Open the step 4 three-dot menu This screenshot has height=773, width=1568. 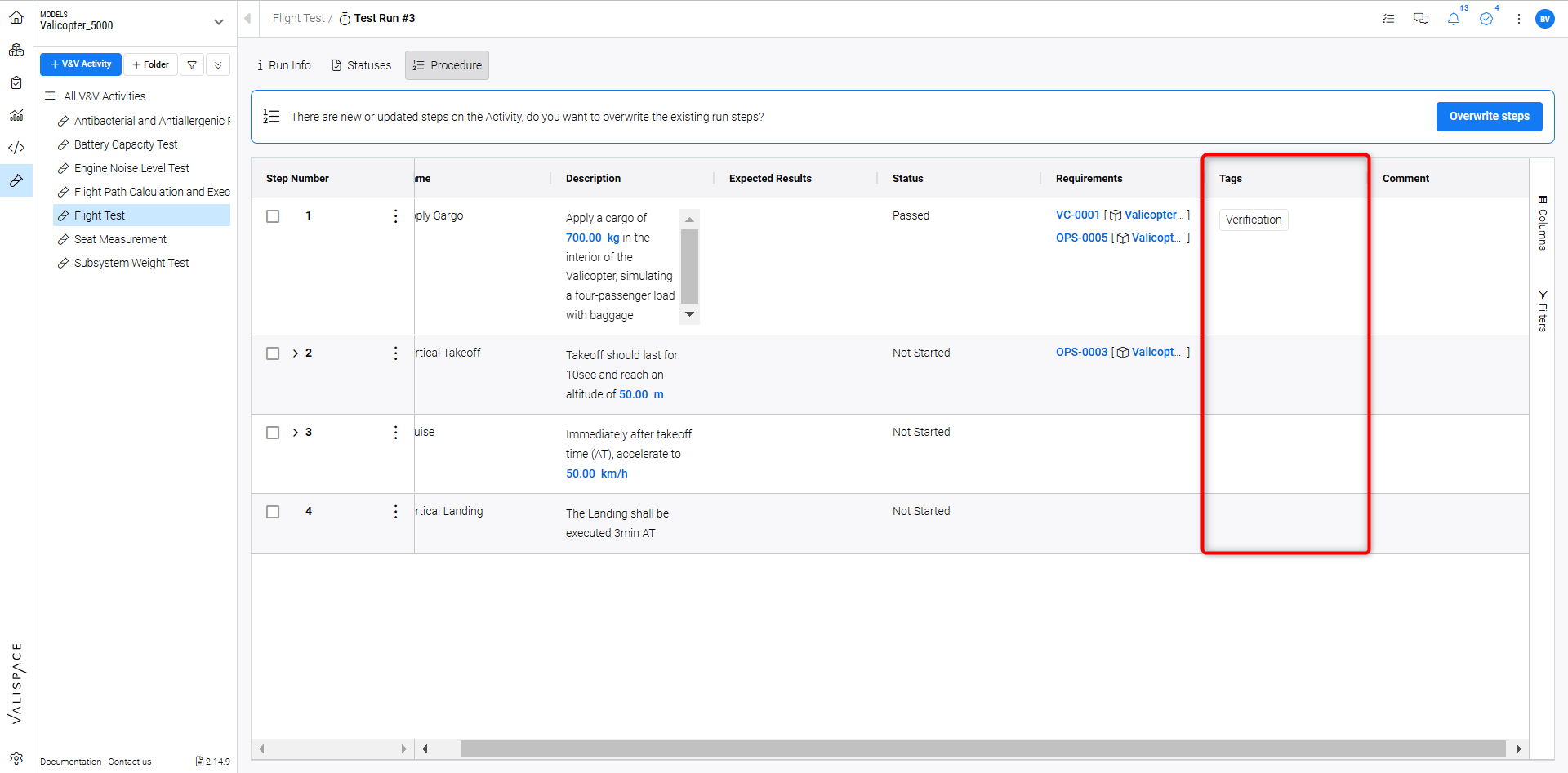396,511
